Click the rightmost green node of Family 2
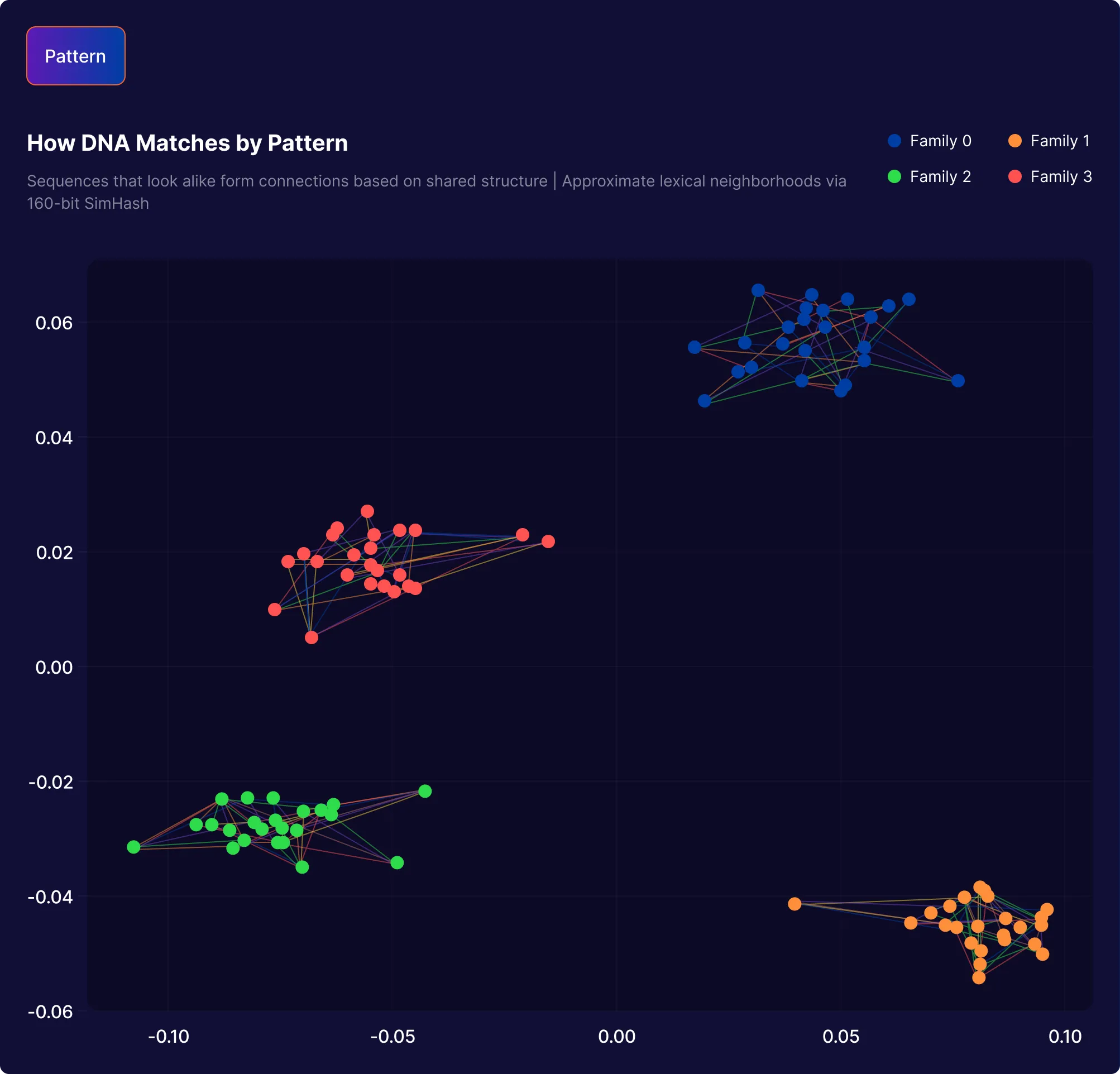1120x1074 pixels. 425,790
